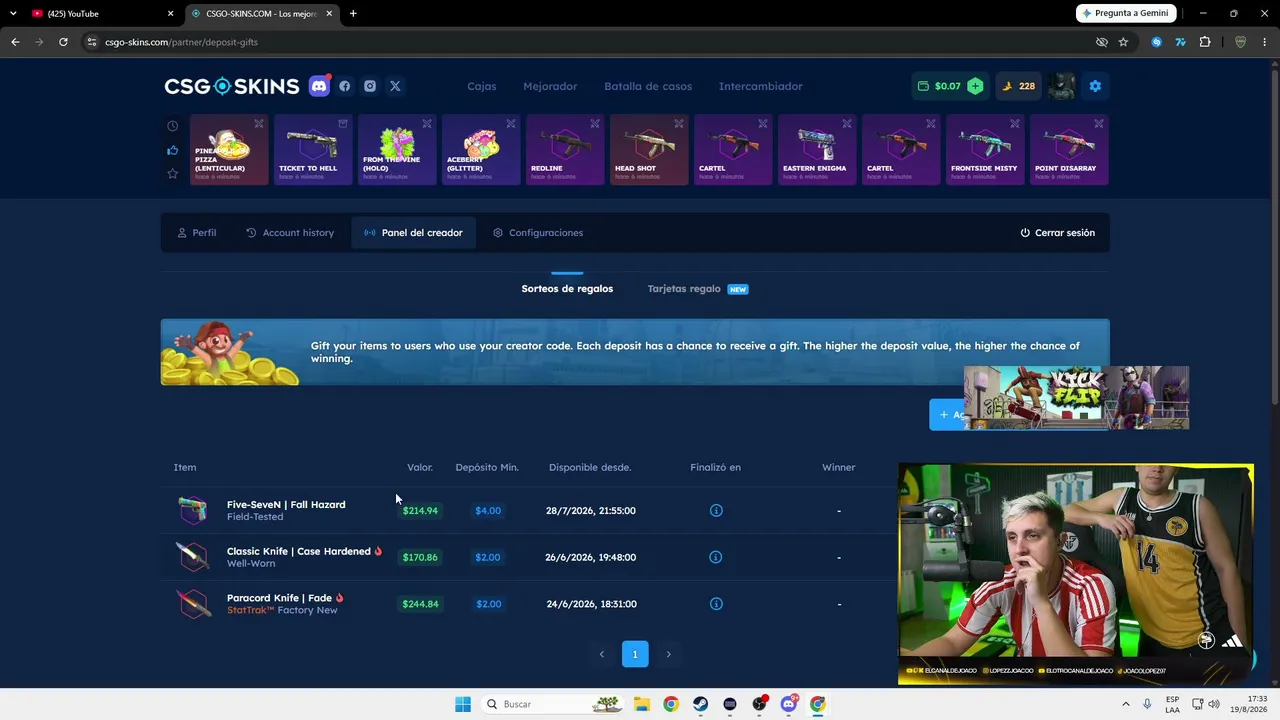Open the Instagram link icon
Viewport: 1280px width, 720px height.
(x=370, y=86)
